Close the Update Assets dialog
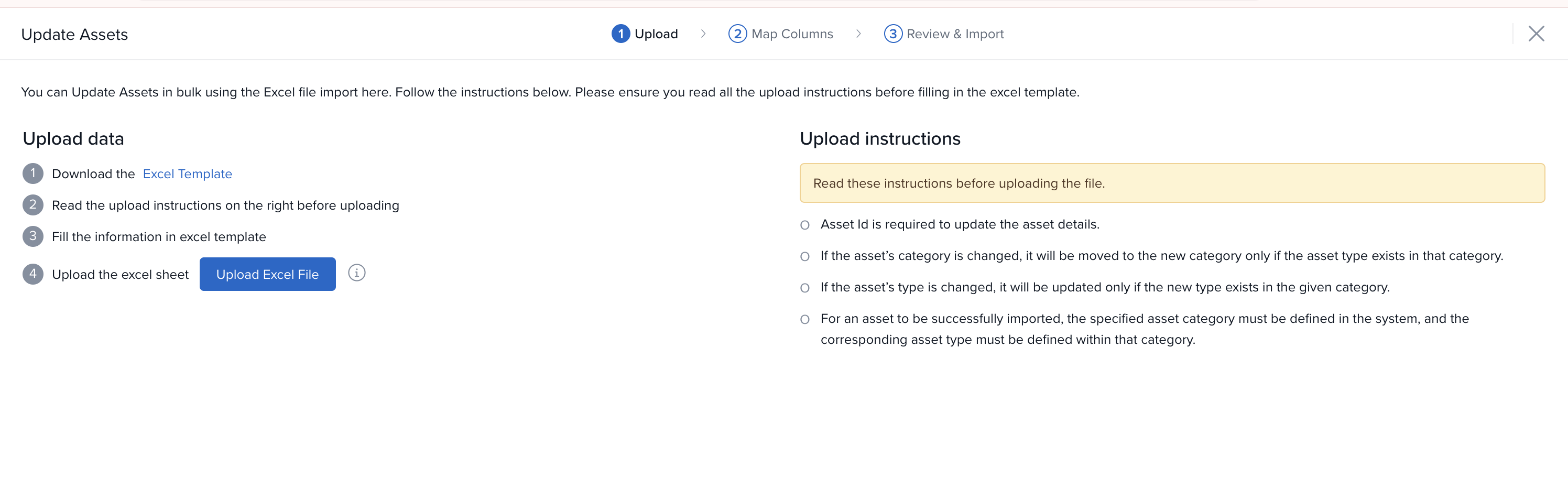 pyautogui.click(x=1536, y=34)
